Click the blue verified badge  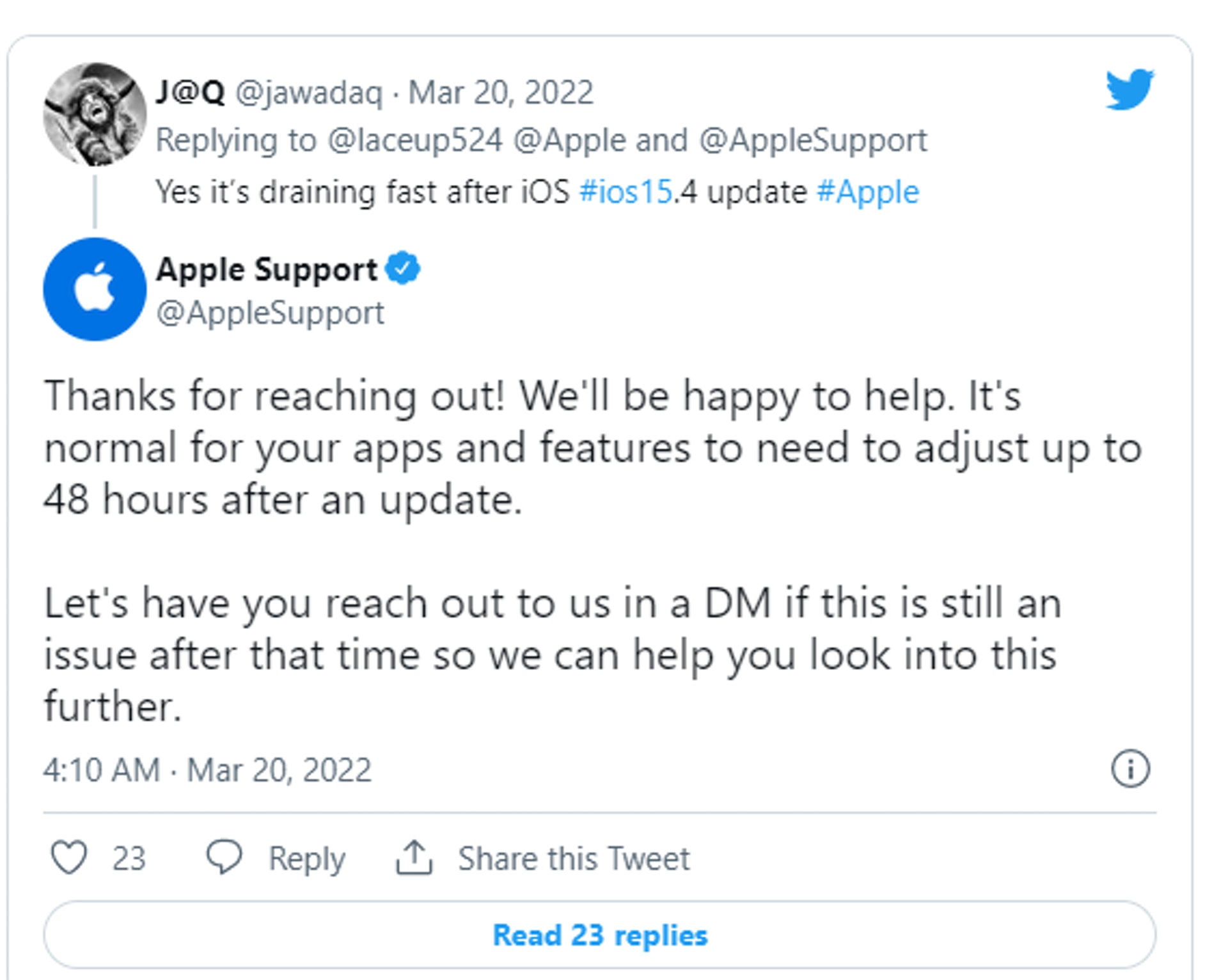click(x=403, y=269)
